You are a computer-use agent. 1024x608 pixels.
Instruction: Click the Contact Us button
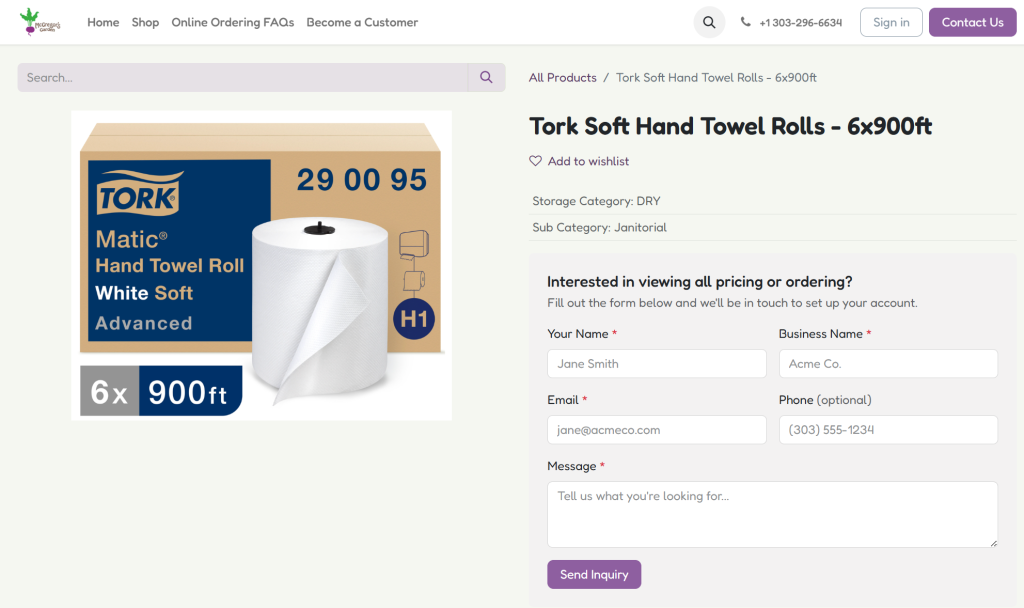(972, 22)
